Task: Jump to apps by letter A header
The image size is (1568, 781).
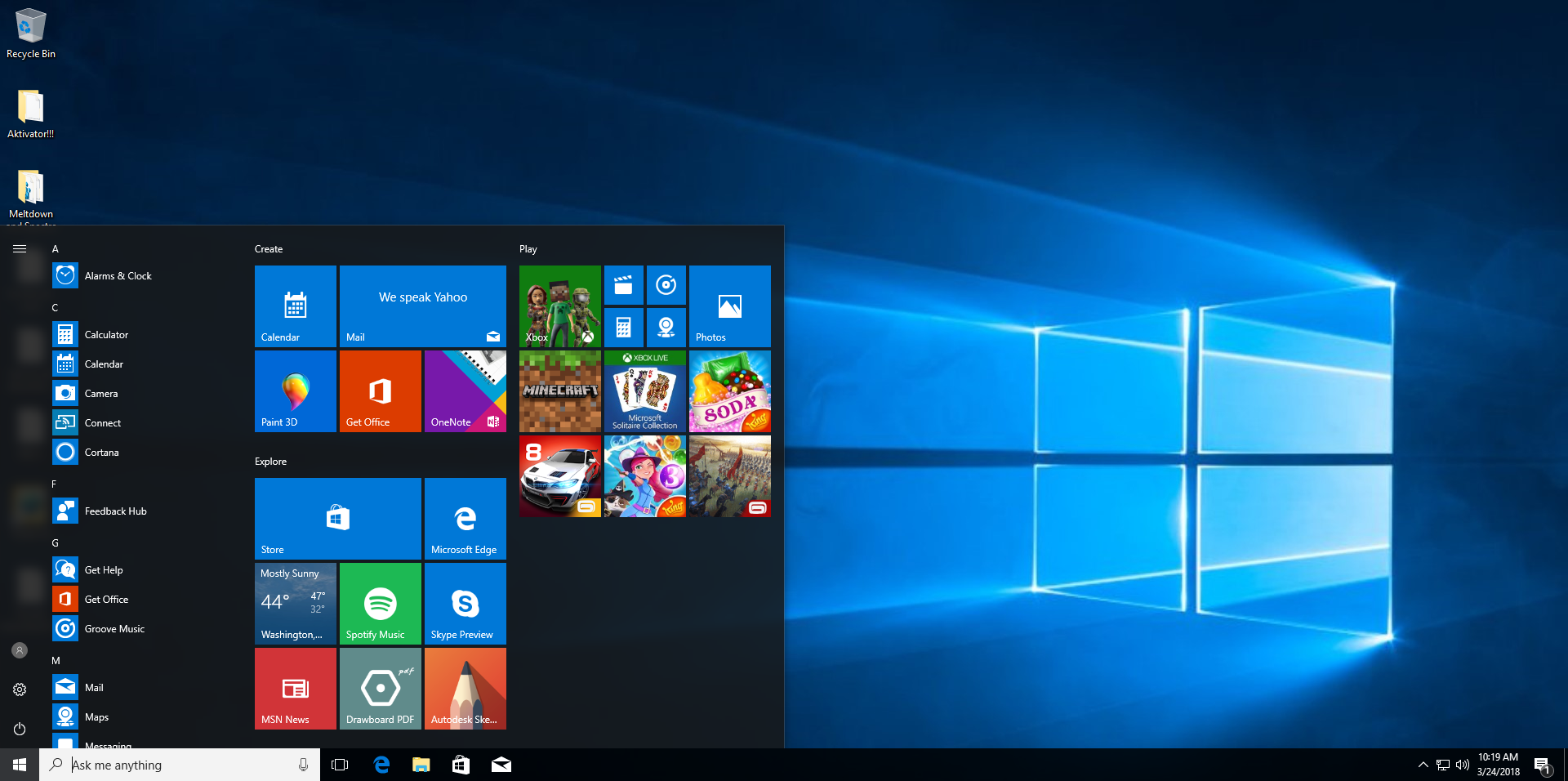Action: (55, 249)
